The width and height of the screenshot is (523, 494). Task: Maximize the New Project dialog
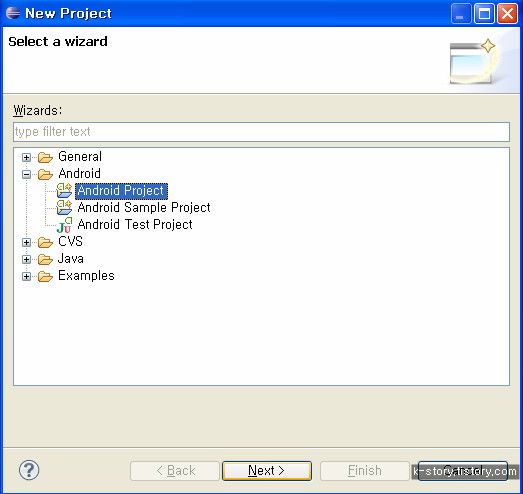tap(484, 14)
